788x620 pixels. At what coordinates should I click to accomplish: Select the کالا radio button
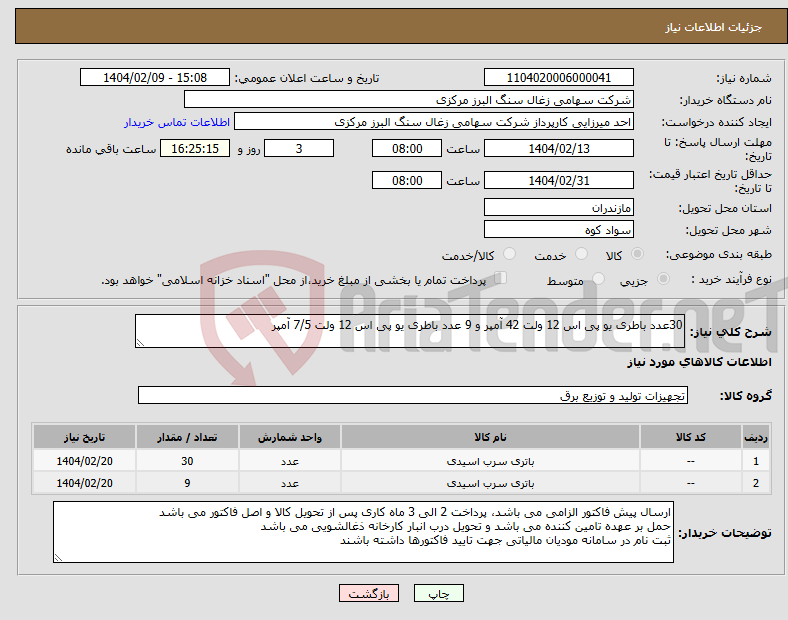pos(637,254)
